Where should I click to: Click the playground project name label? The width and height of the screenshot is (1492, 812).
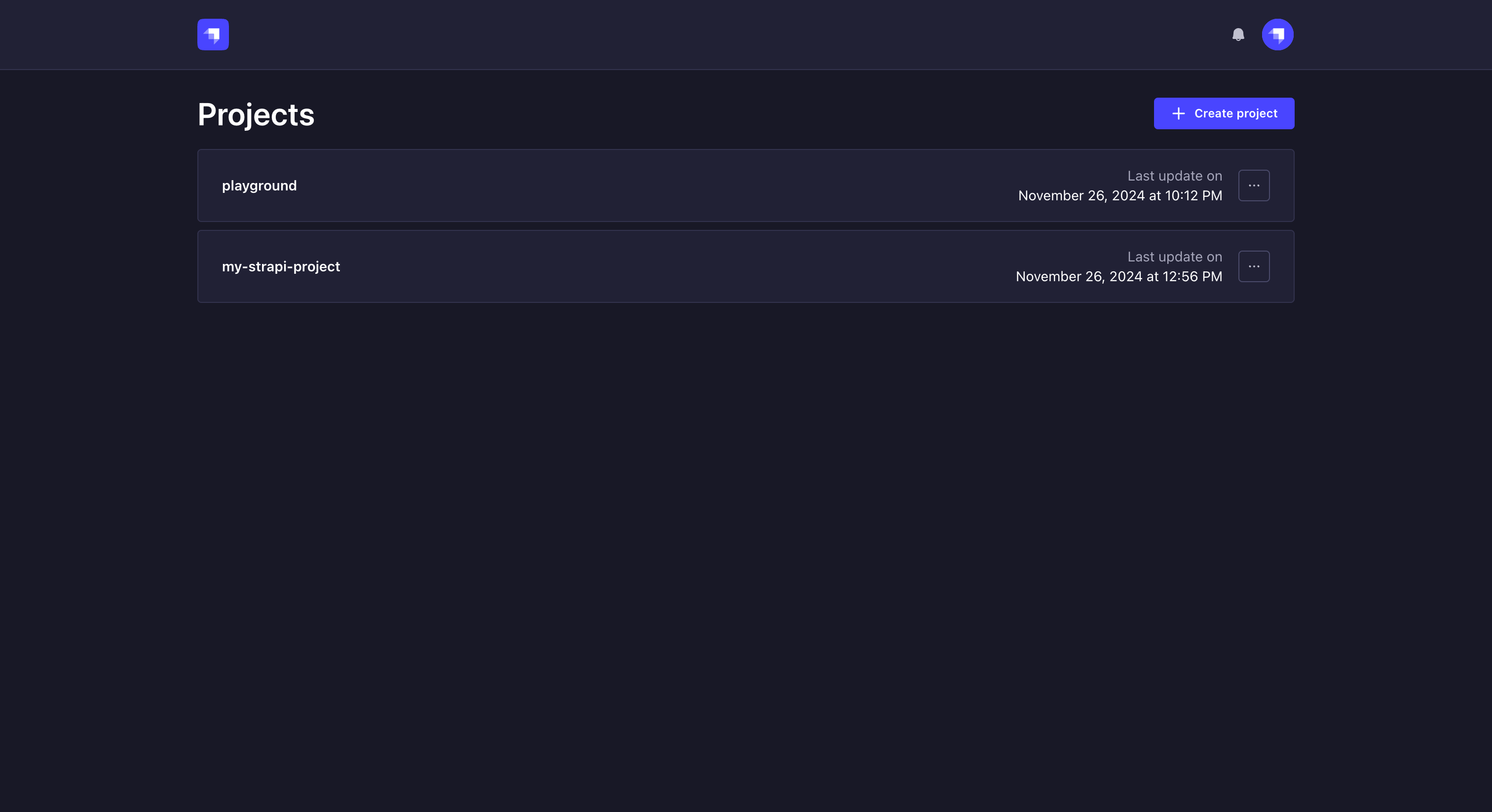click(x=259, y=185)
